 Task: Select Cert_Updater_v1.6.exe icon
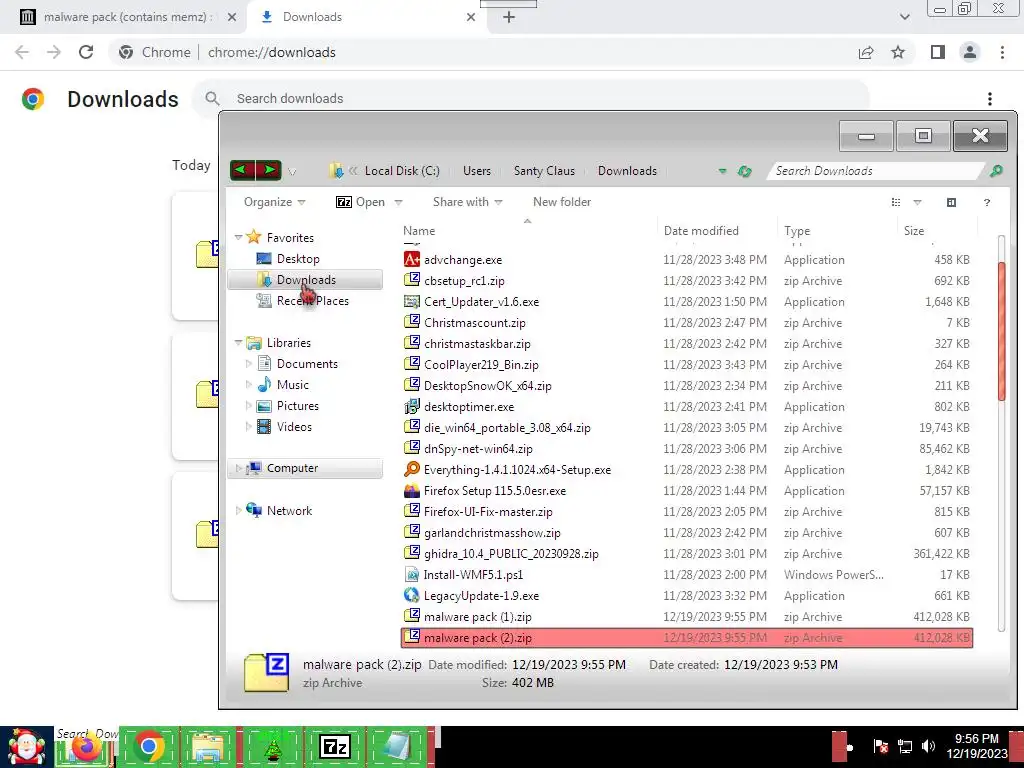pos(411,302)
